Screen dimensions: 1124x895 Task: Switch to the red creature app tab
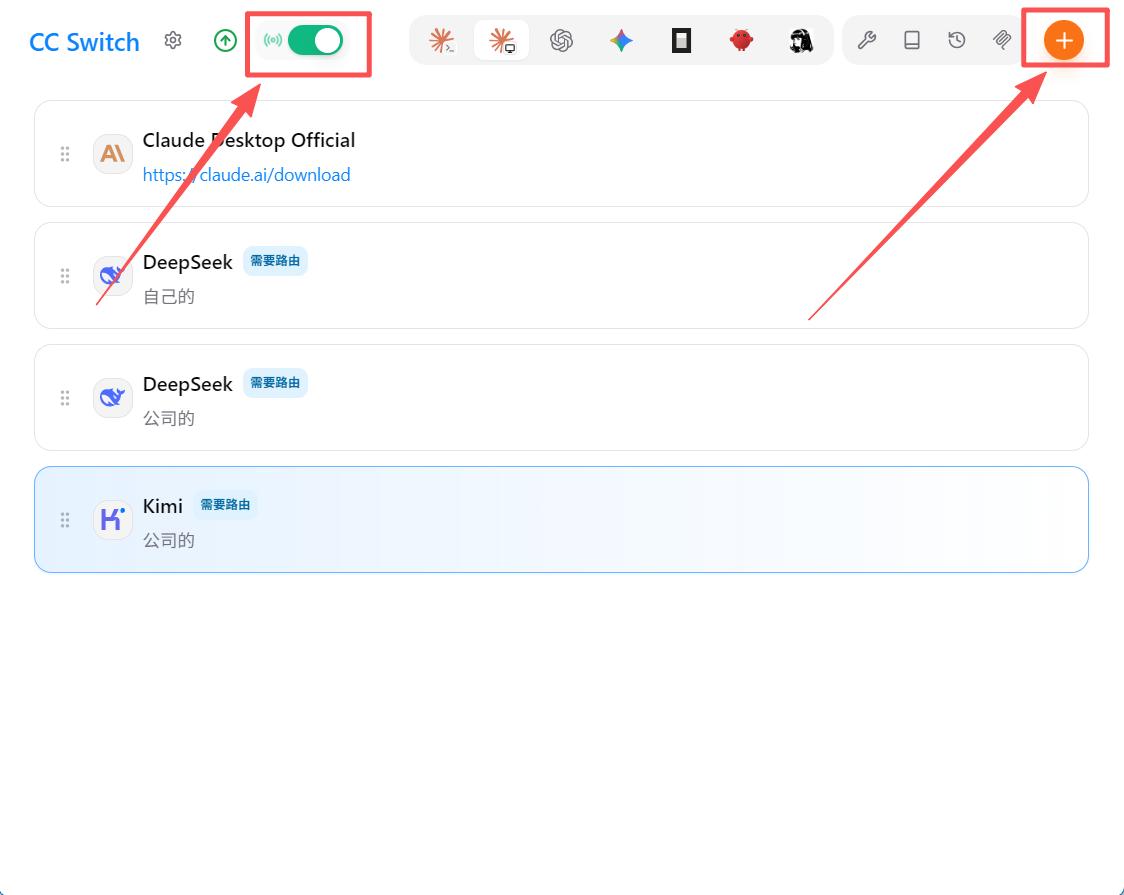[x=741, y=40]
